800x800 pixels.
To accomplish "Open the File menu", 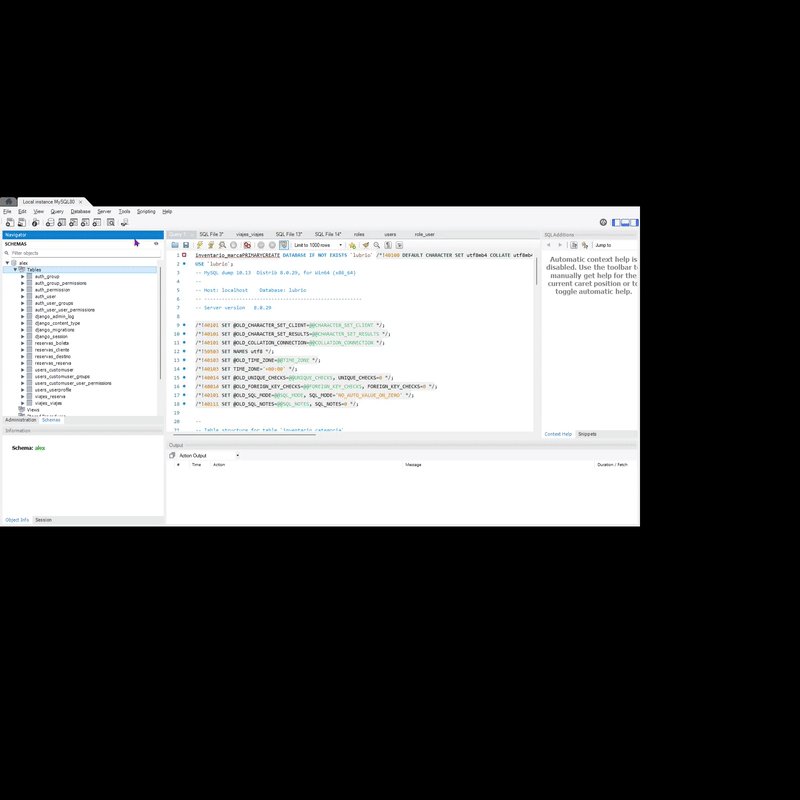I will point(7,211).
